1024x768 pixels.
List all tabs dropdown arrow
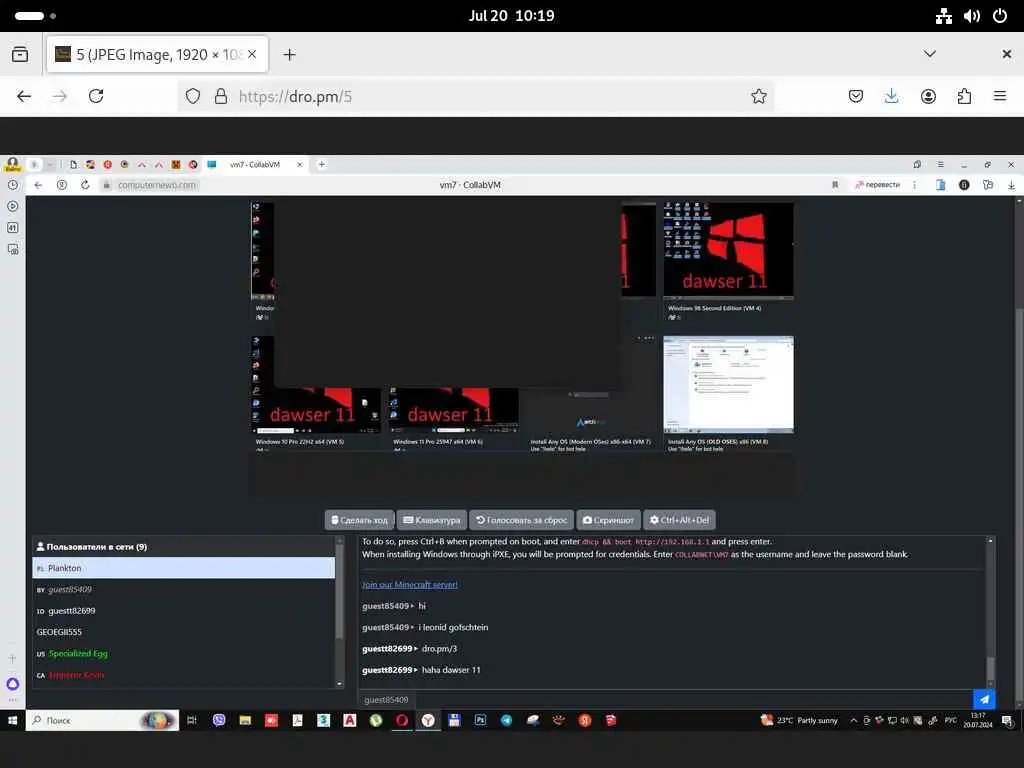point(929,54)
